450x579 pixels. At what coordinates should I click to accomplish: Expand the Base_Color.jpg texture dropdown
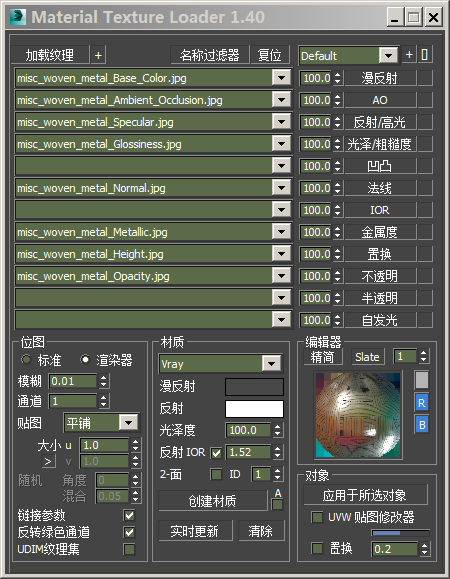(x=281, y=78)
